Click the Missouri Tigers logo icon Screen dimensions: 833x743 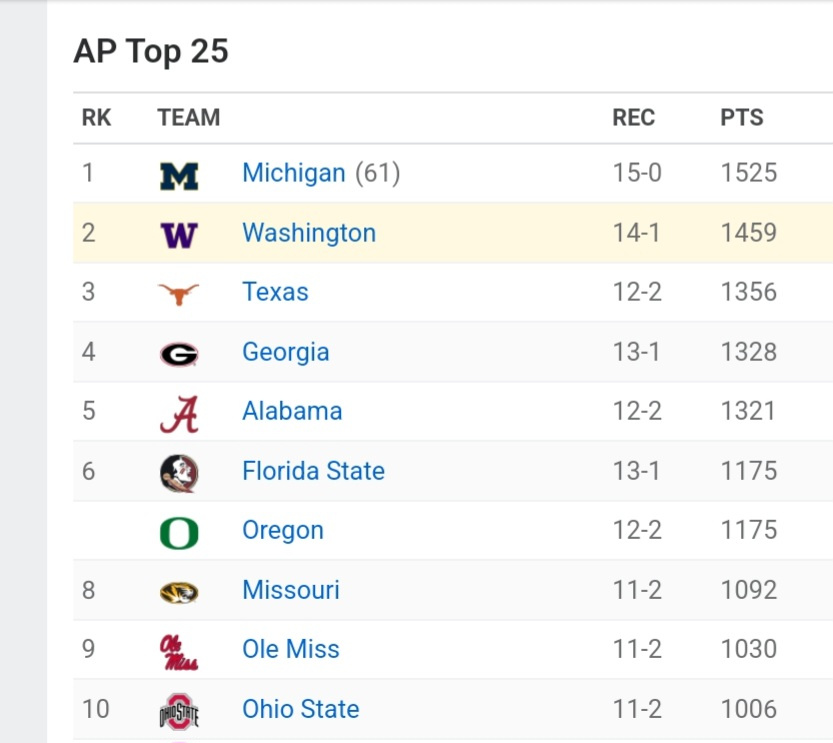click(179, 591)
